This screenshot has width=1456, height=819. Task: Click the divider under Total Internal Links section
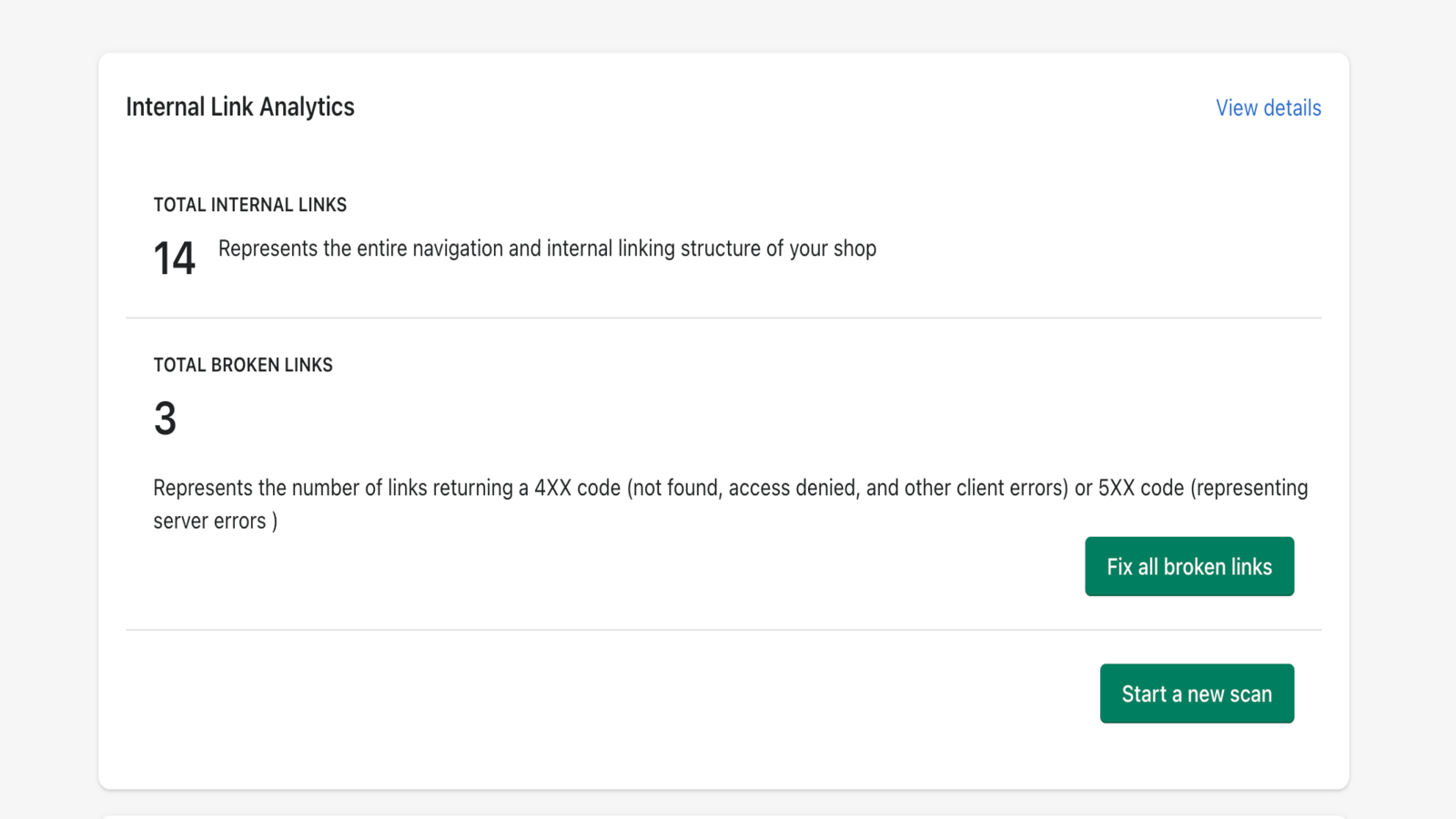(x=723, y=317)
